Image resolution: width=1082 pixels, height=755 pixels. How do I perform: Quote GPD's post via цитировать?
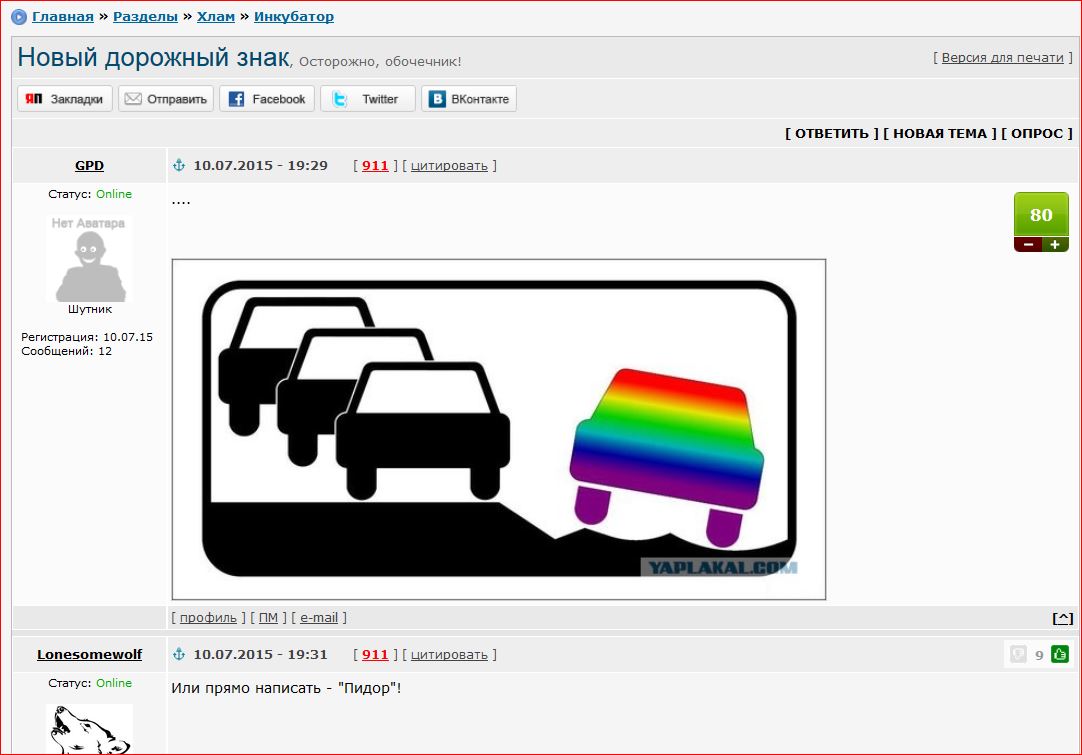(x=449, y=166)
